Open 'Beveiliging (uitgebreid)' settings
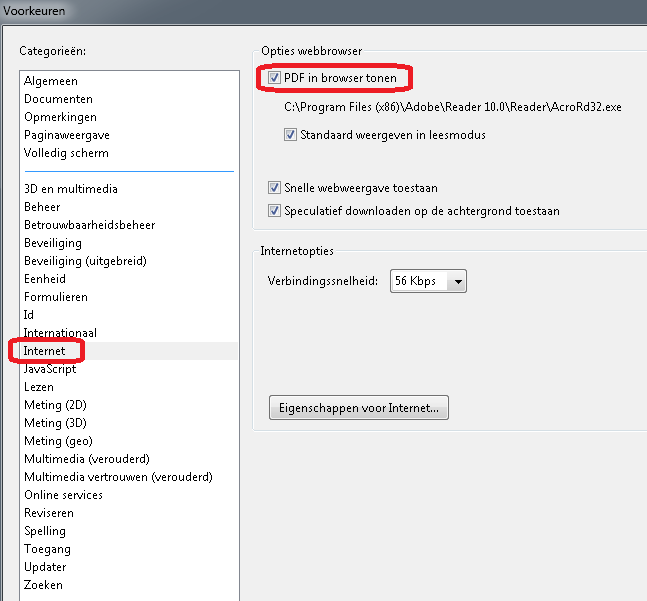Screen dimensions: 647x601 pos(85,261)
